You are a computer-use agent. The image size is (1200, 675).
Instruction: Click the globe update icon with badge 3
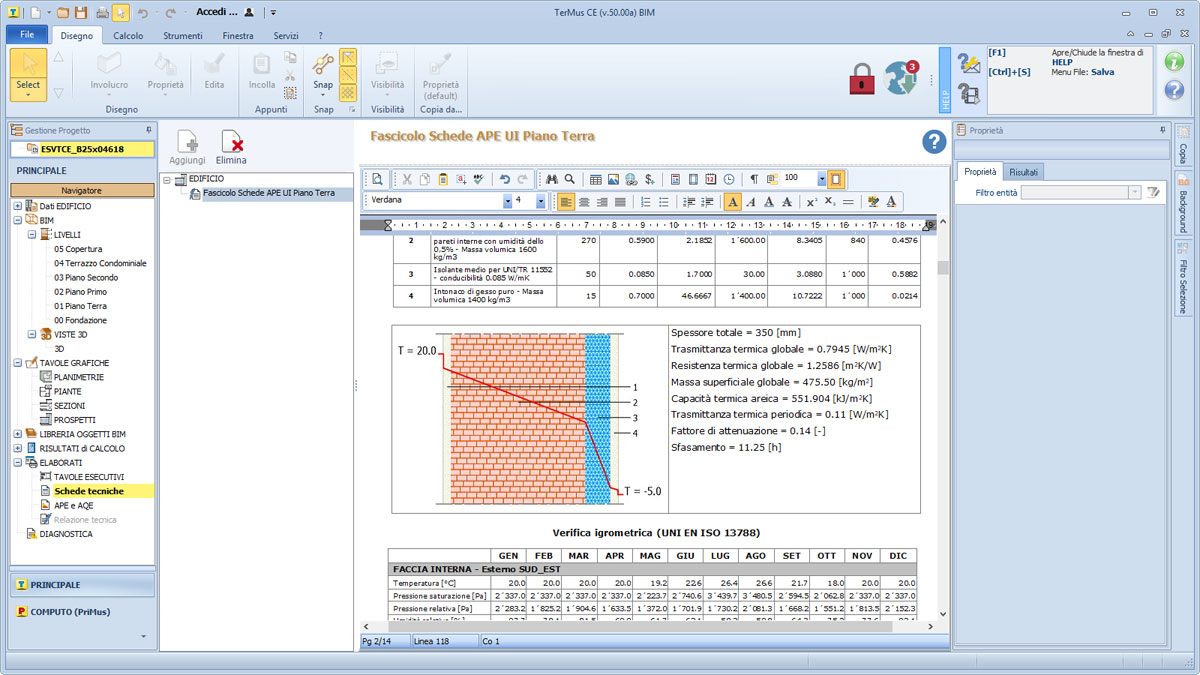click(x=903, y=78)
